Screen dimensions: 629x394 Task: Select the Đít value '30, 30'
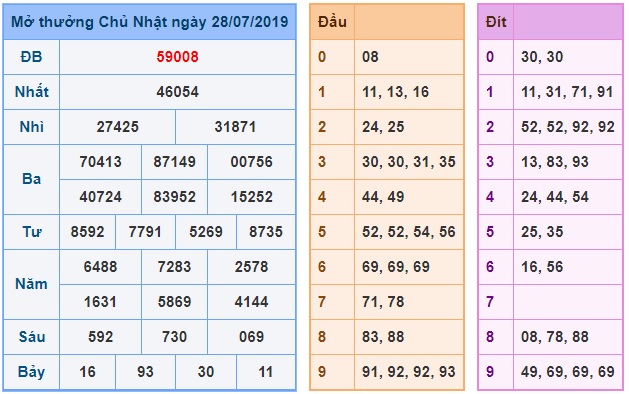542,57
